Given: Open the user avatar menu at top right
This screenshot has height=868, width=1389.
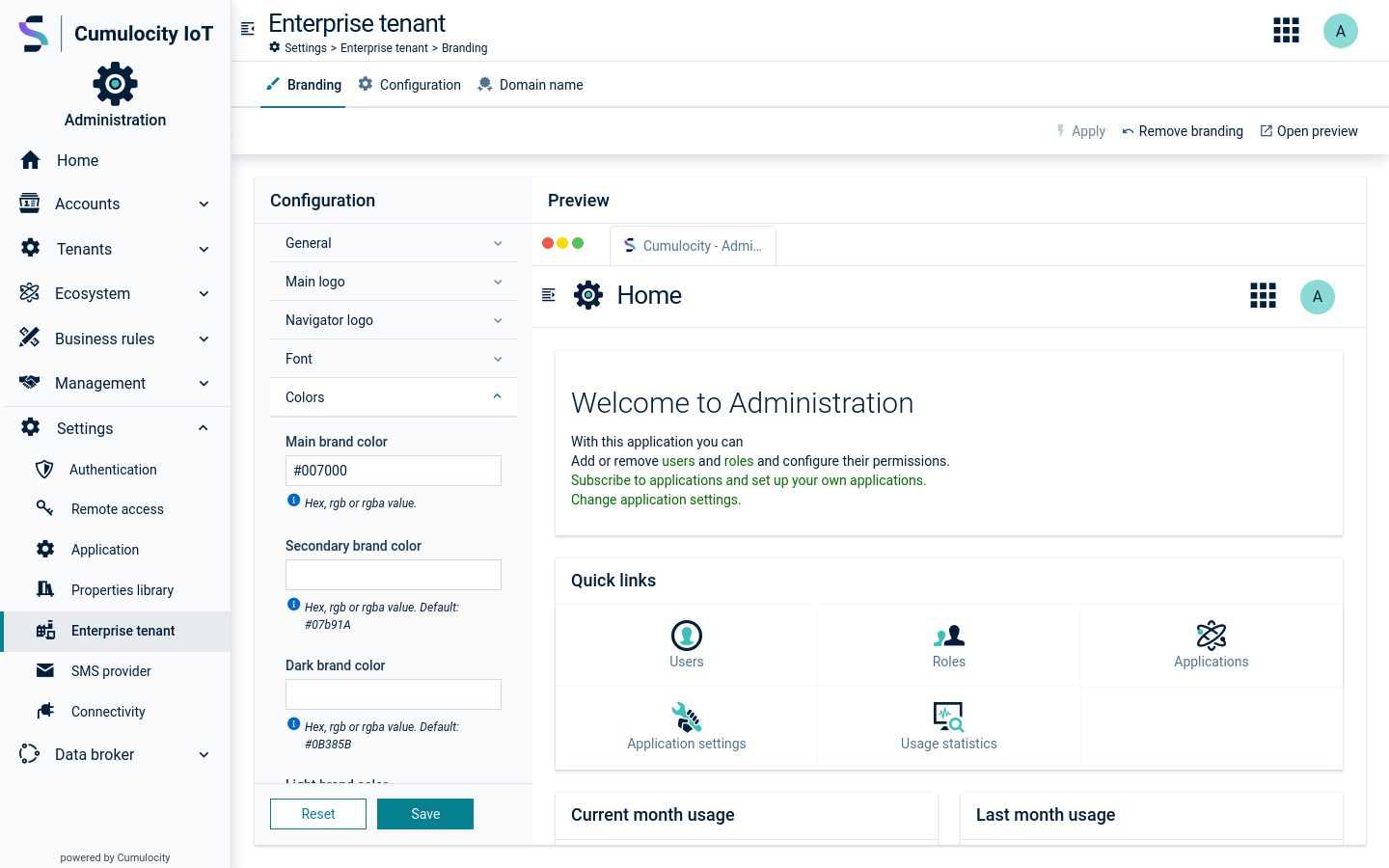Looking at the screenshot, I should tap(1341, 31).
